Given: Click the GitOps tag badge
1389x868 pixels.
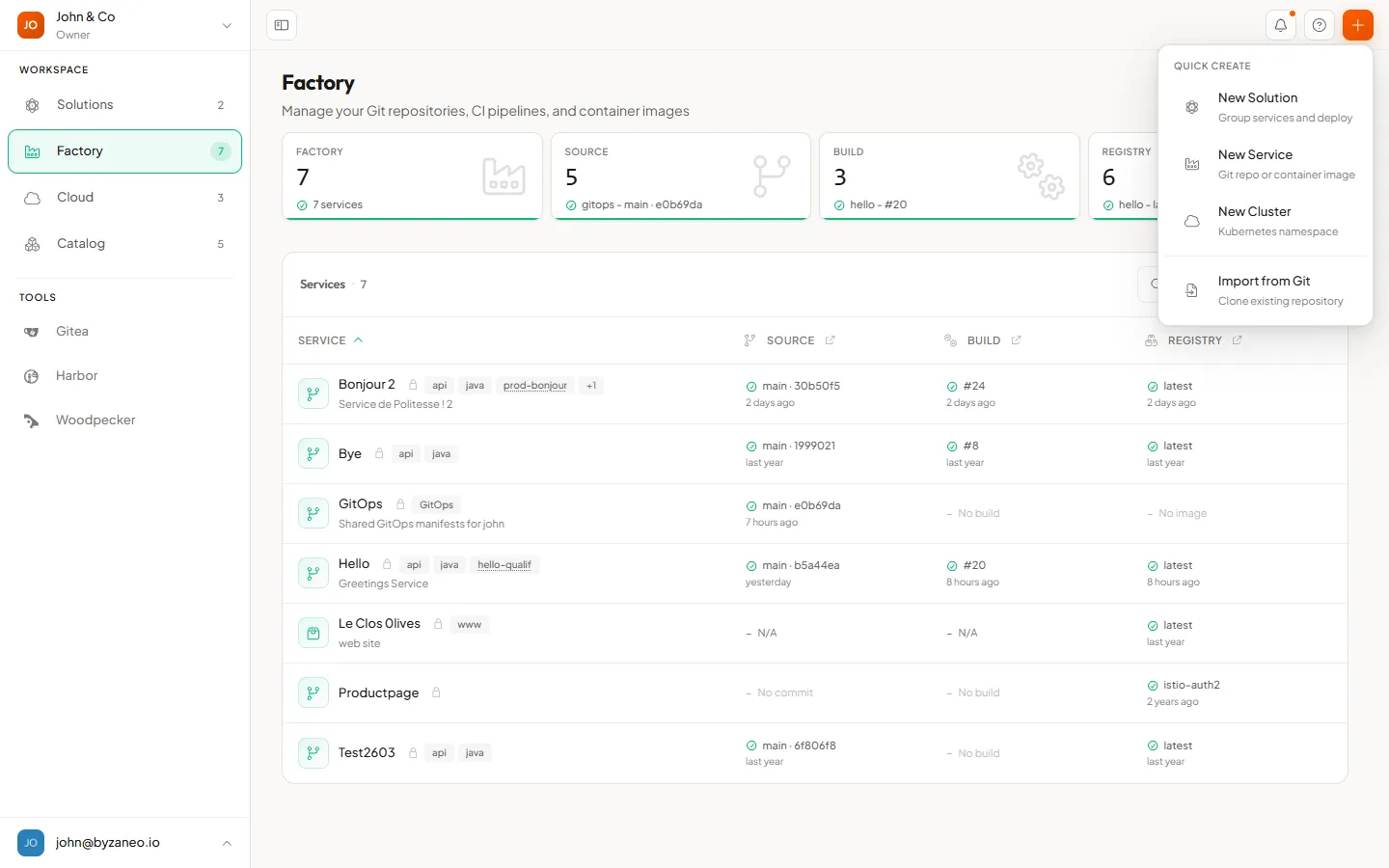Looking at the screenshot, I should pos(436,504).
